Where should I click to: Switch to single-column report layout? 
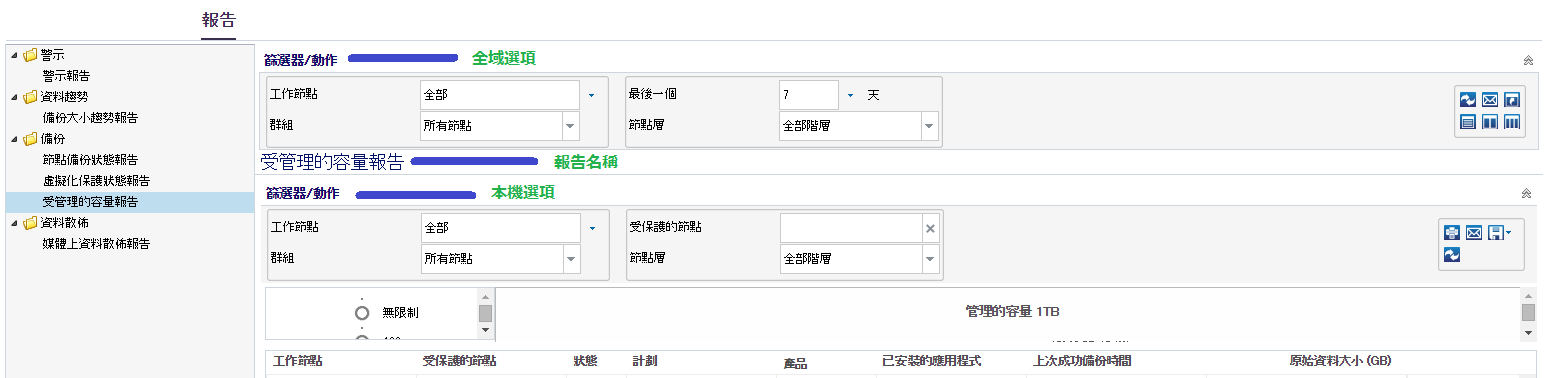point(1467,122)
